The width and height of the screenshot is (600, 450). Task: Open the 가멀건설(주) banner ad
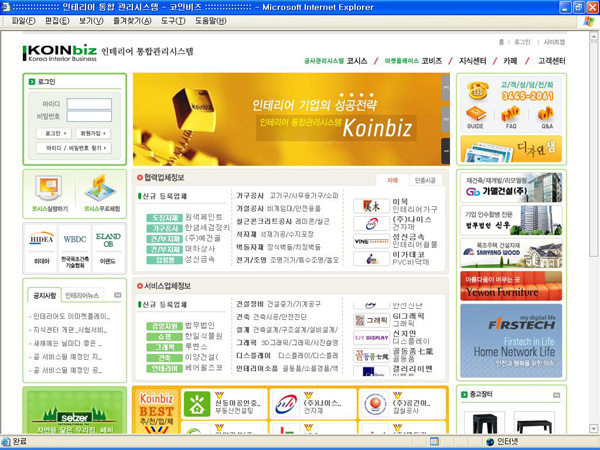511,188
